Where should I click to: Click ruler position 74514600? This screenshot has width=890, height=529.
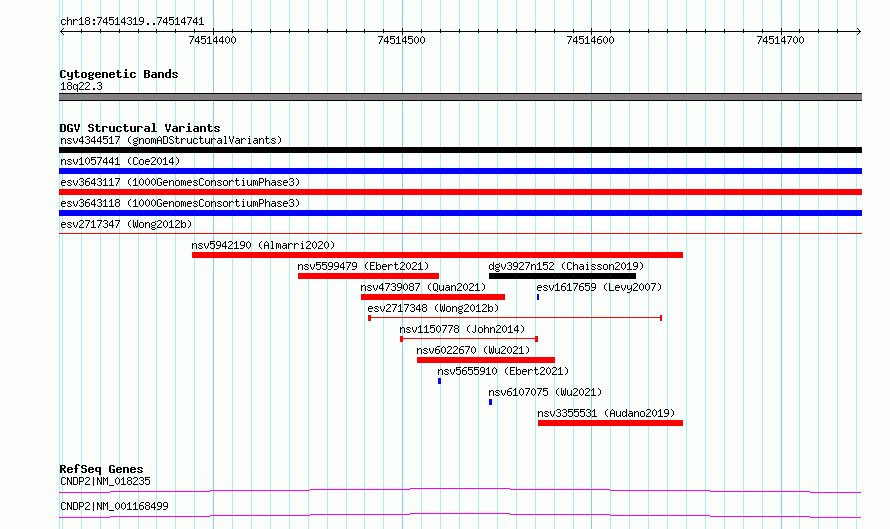pos(590,40)
